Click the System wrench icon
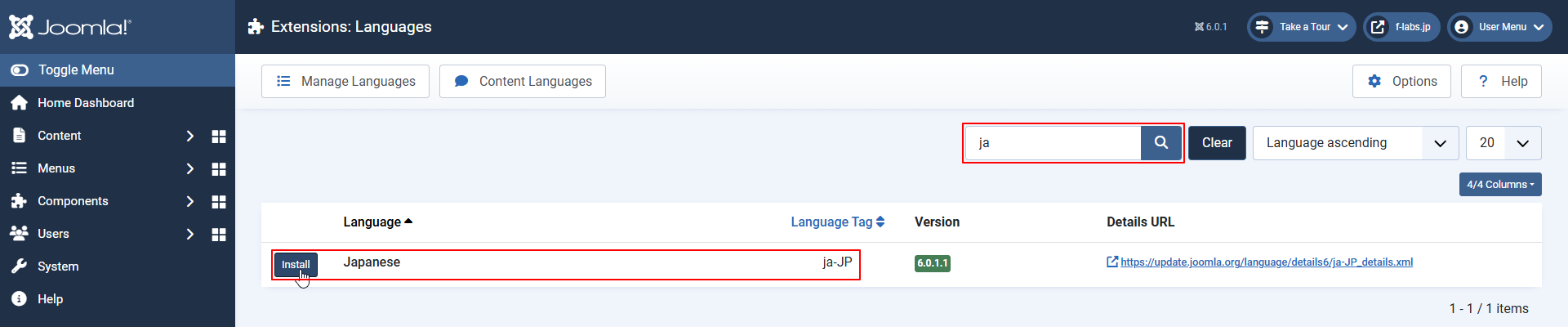The image size is (1568, 327). (19, 266)
